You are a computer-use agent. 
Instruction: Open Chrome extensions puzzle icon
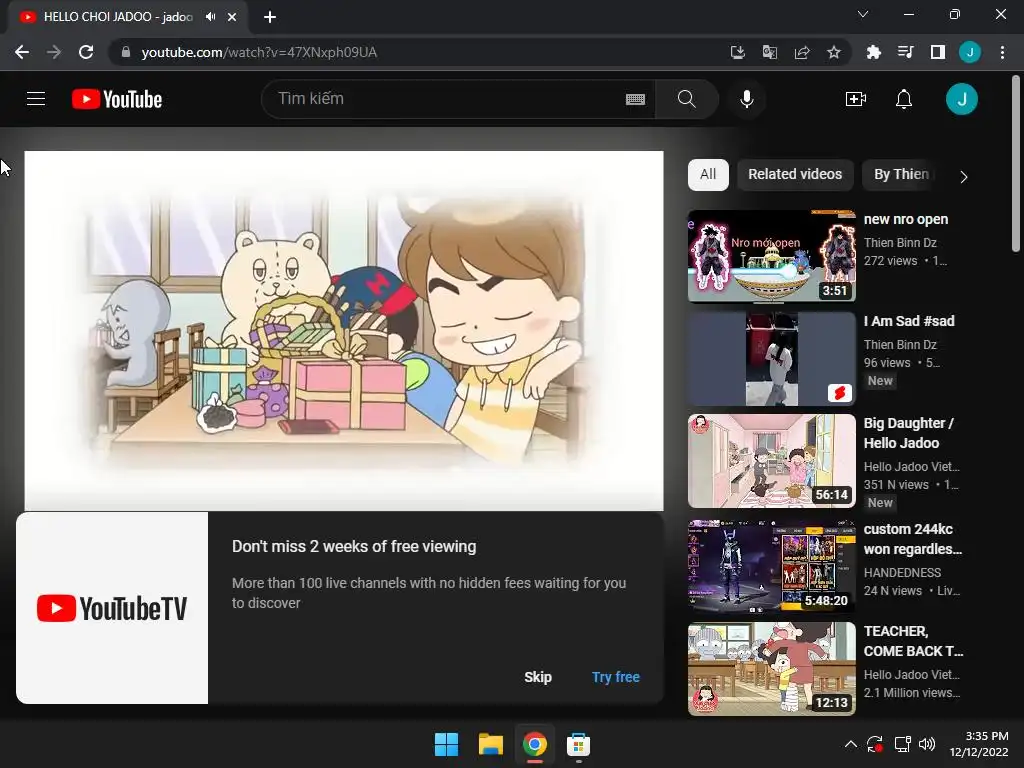point(873,52)
